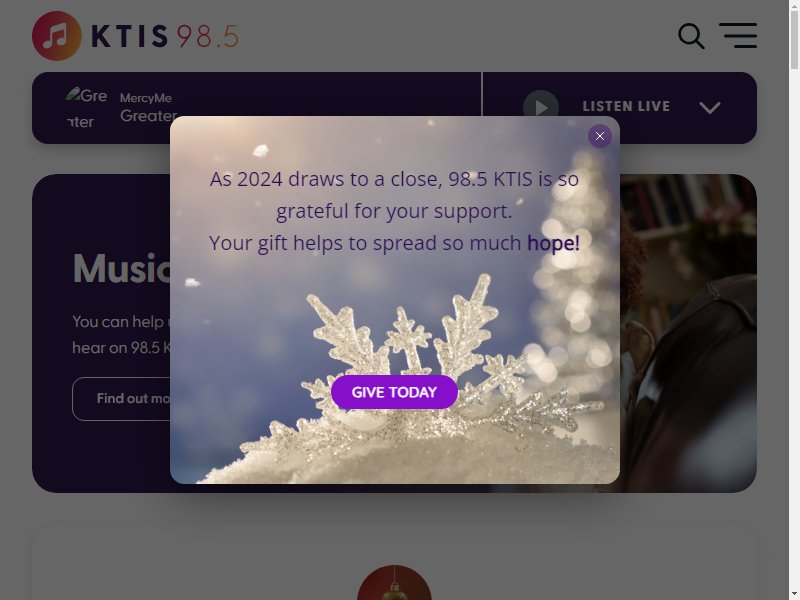Click the Music heading on hero banner
The height and width of the screenshot is (600, 800).
[121, 268]
